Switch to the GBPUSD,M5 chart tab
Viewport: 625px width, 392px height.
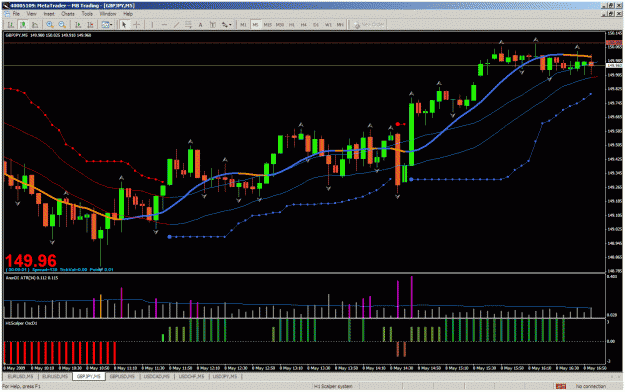[122, 376]
